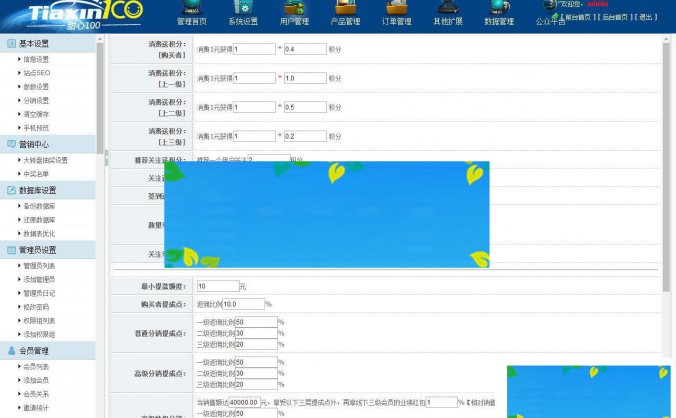The height and width of the screenshot is (418, 676).
Task: Collapse the 管理员设置 sidebar section header
Action: click(x=48, y=250)
